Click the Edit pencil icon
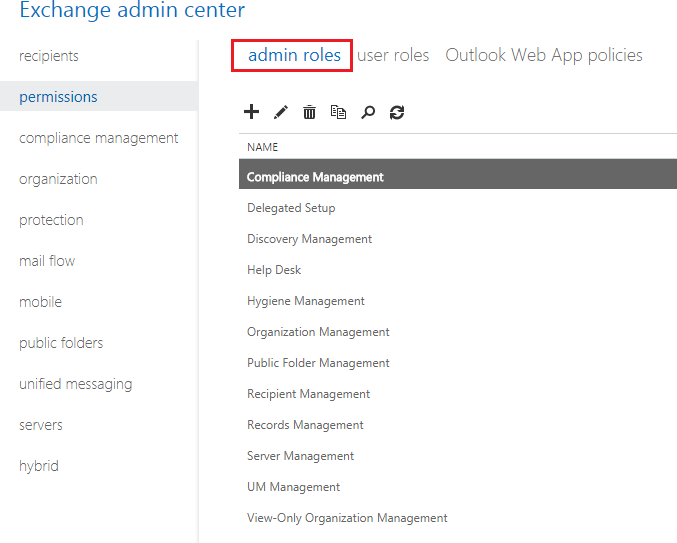The width and height of the screenshot is (677, 543). click(281, 112)
